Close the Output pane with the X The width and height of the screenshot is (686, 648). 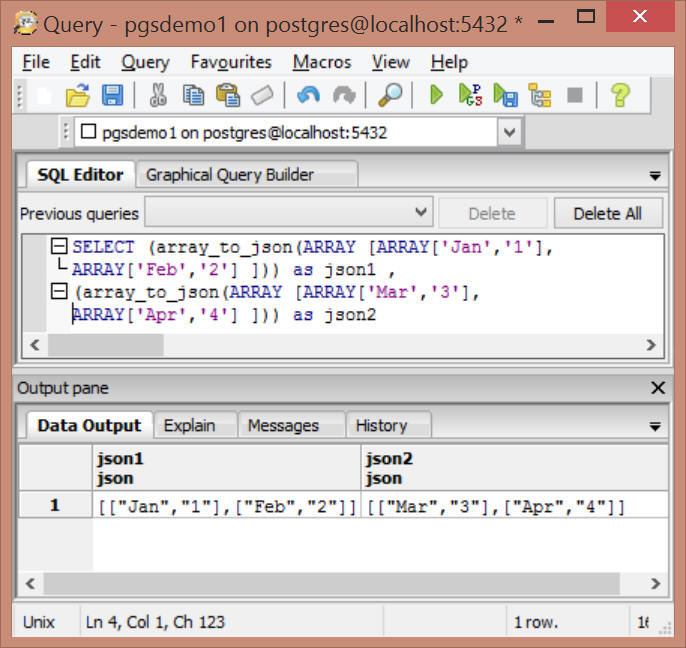click(x=658, y=388)
